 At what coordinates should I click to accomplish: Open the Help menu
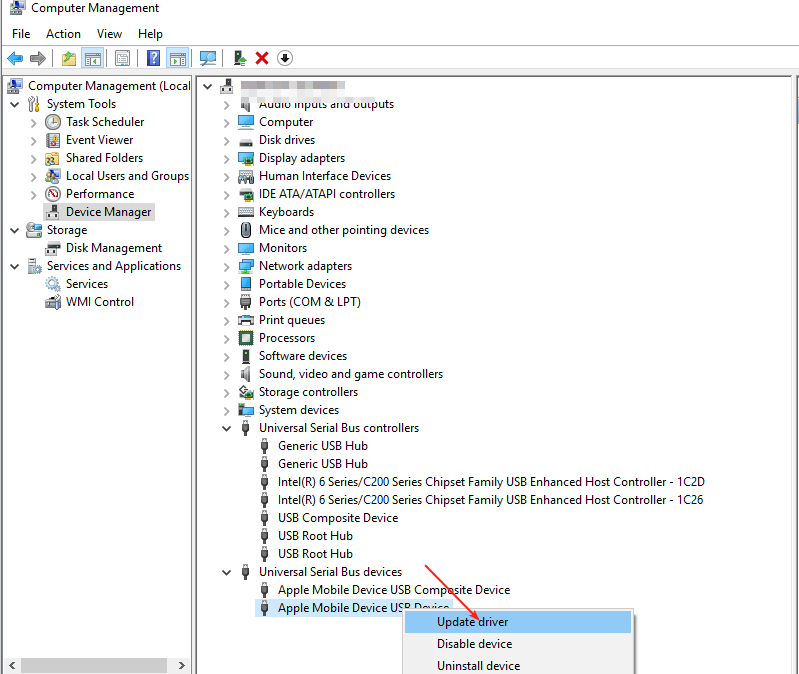(150, 34)
